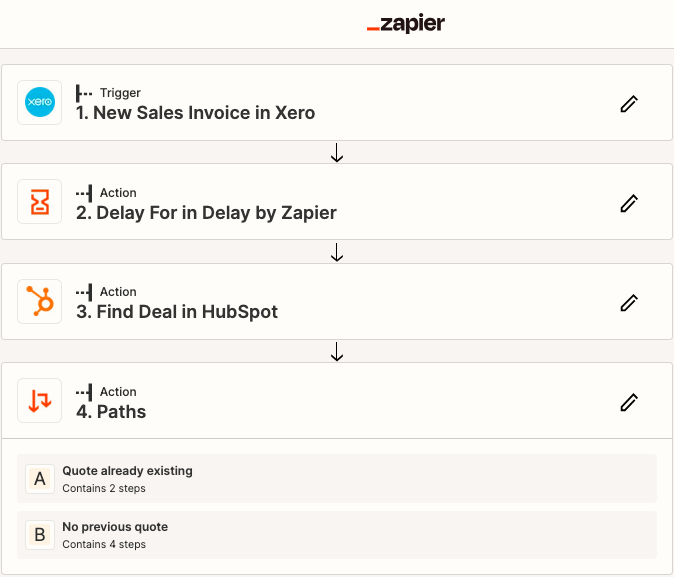Edit the Xero trigger step with pencil
This screenshot has width=674, height=577.
pyautogui.click(x=629, y=104)
